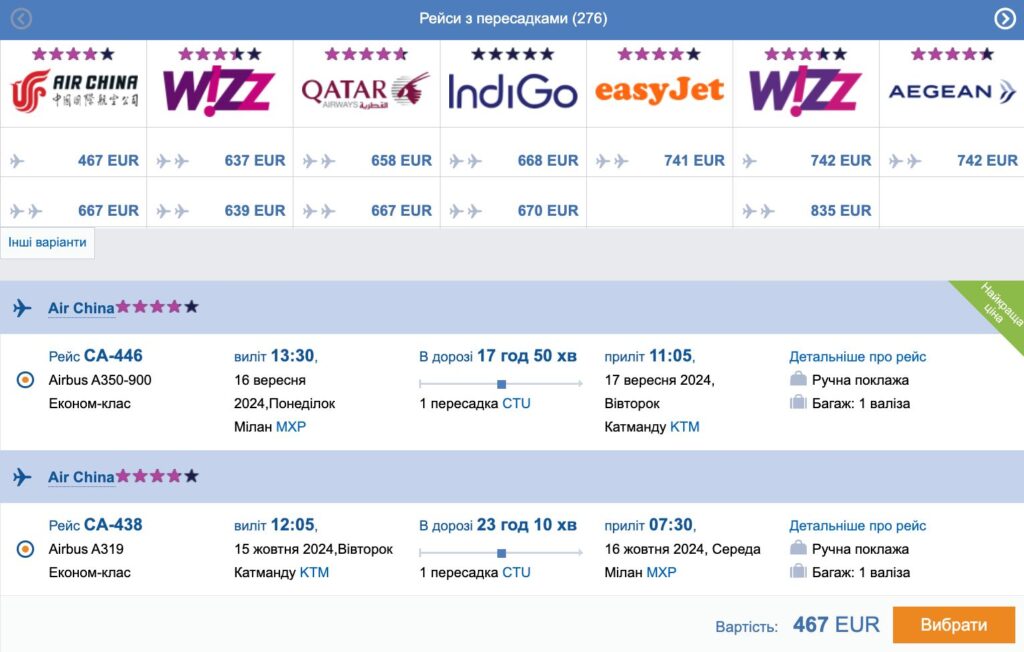Screen dimensions: 1024x652
Task: Select the easyJet airline logo
Action: click(x=659, y=91)
